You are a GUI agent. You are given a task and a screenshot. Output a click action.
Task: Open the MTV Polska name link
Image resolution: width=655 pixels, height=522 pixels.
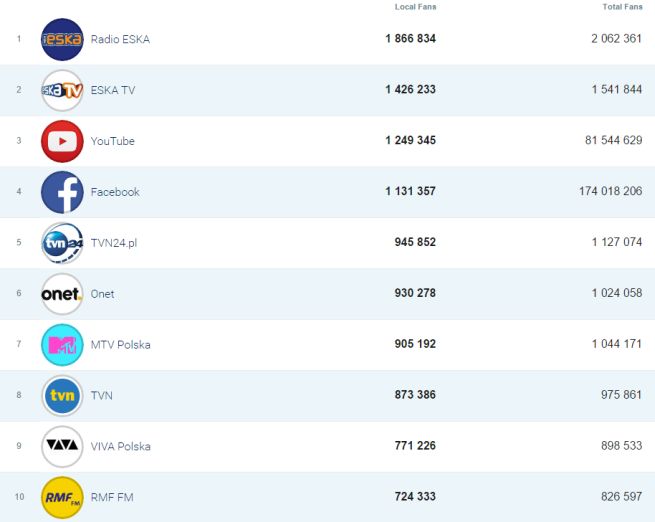pyautogui.click(x=120, y=345)
